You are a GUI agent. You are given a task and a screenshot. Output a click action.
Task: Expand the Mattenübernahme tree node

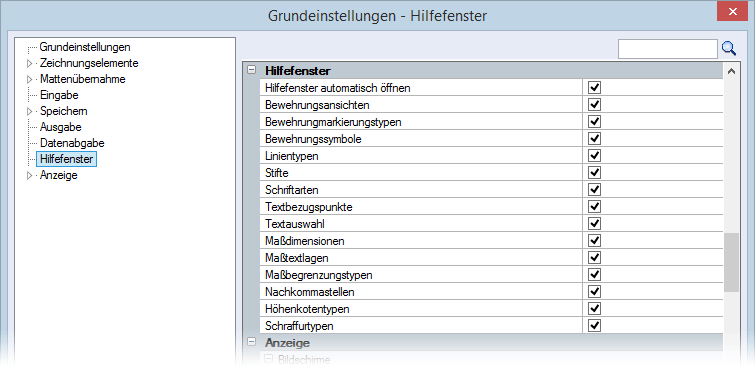(x=30, y=79)
